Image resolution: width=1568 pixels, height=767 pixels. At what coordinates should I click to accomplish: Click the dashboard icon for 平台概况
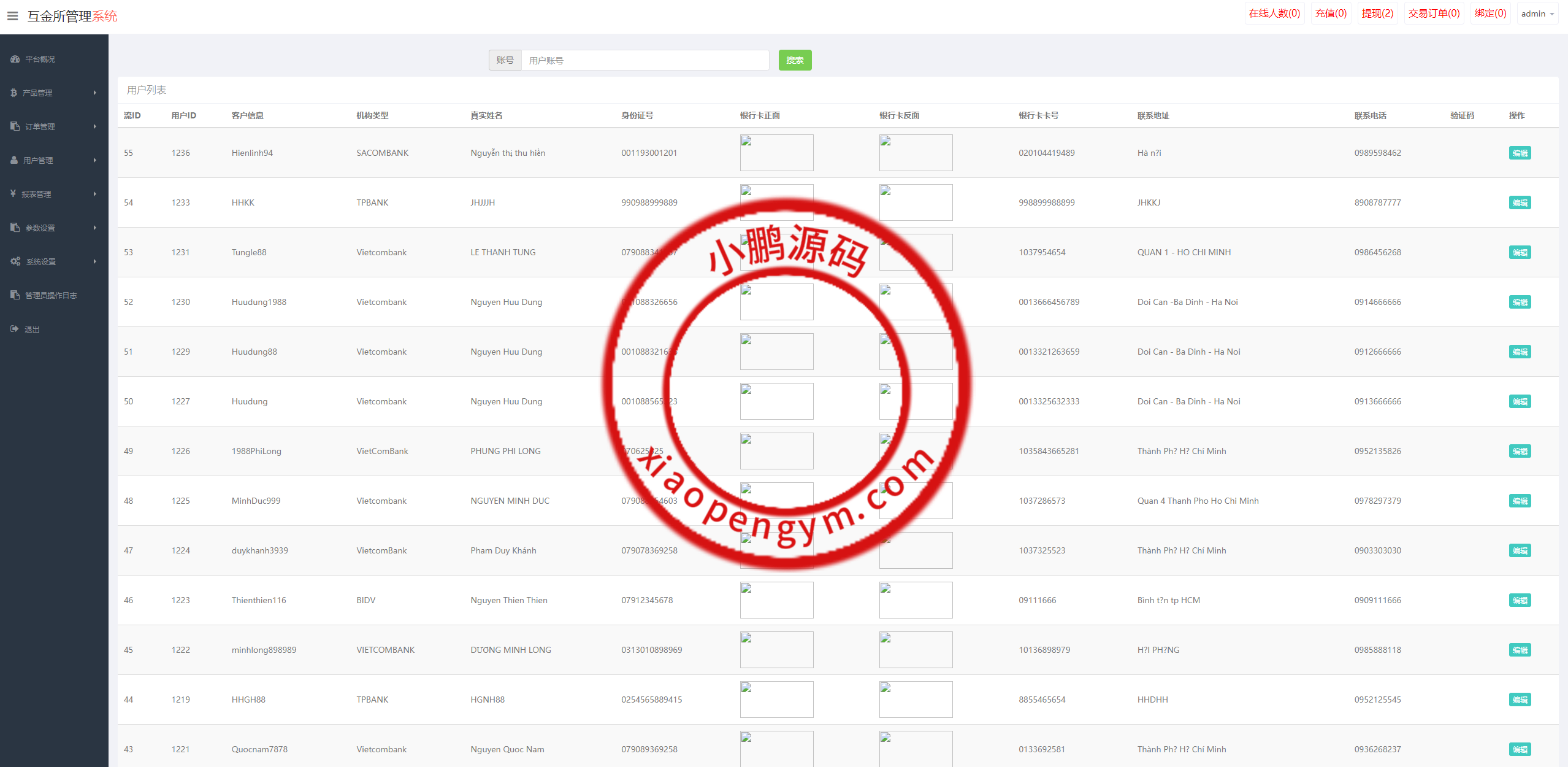[x=15, y=59]
